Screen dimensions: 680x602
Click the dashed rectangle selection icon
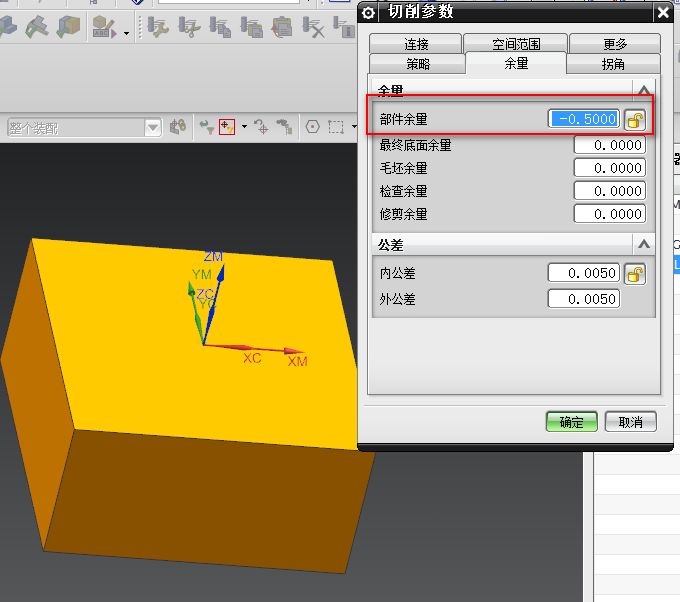(335, 127)
